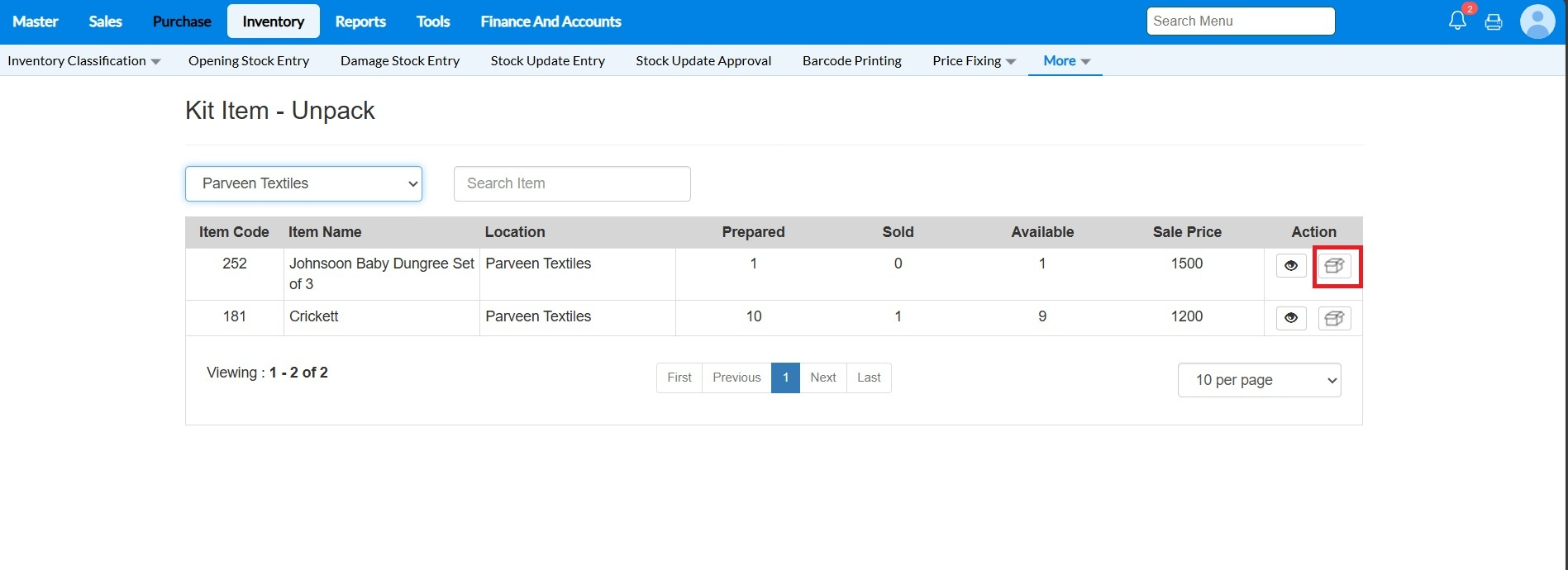Open the Reports menu
Viewport: 1568px width, 570px height.
tap(360, 21)
